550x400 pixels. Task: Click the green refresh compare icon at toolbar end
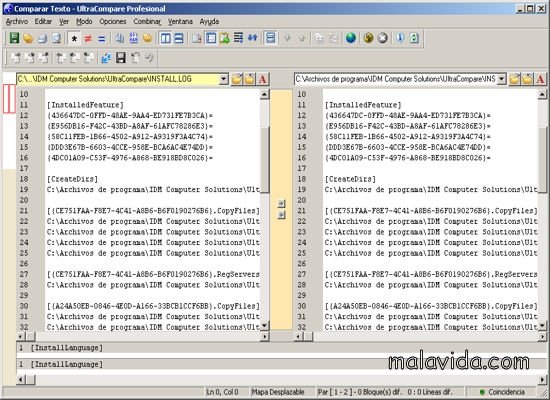pyautogui.click(x=414, y=38)
